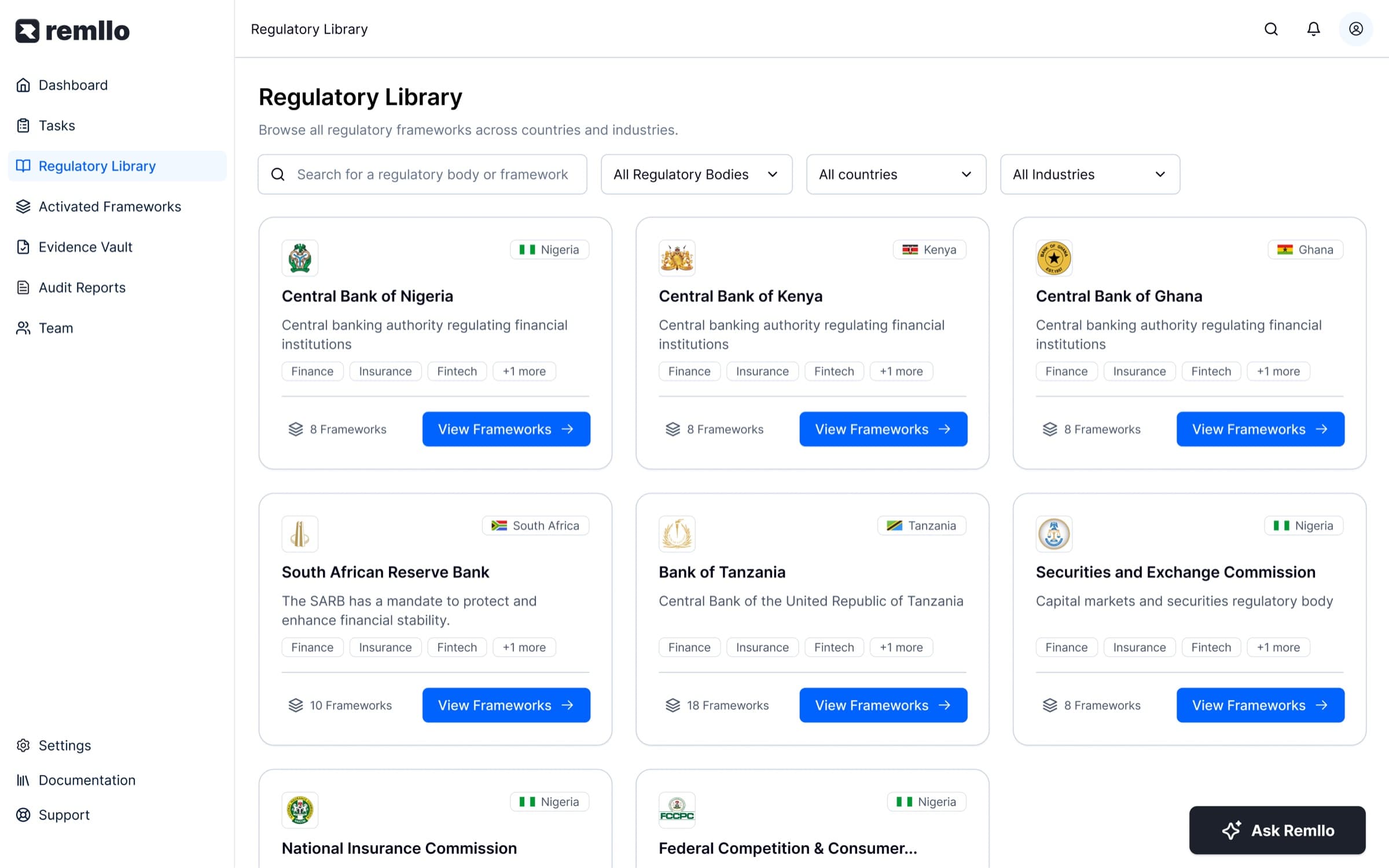View Frameworks for Central Bank of Ghana
1389x868 pixels.
pos(1260,429)
